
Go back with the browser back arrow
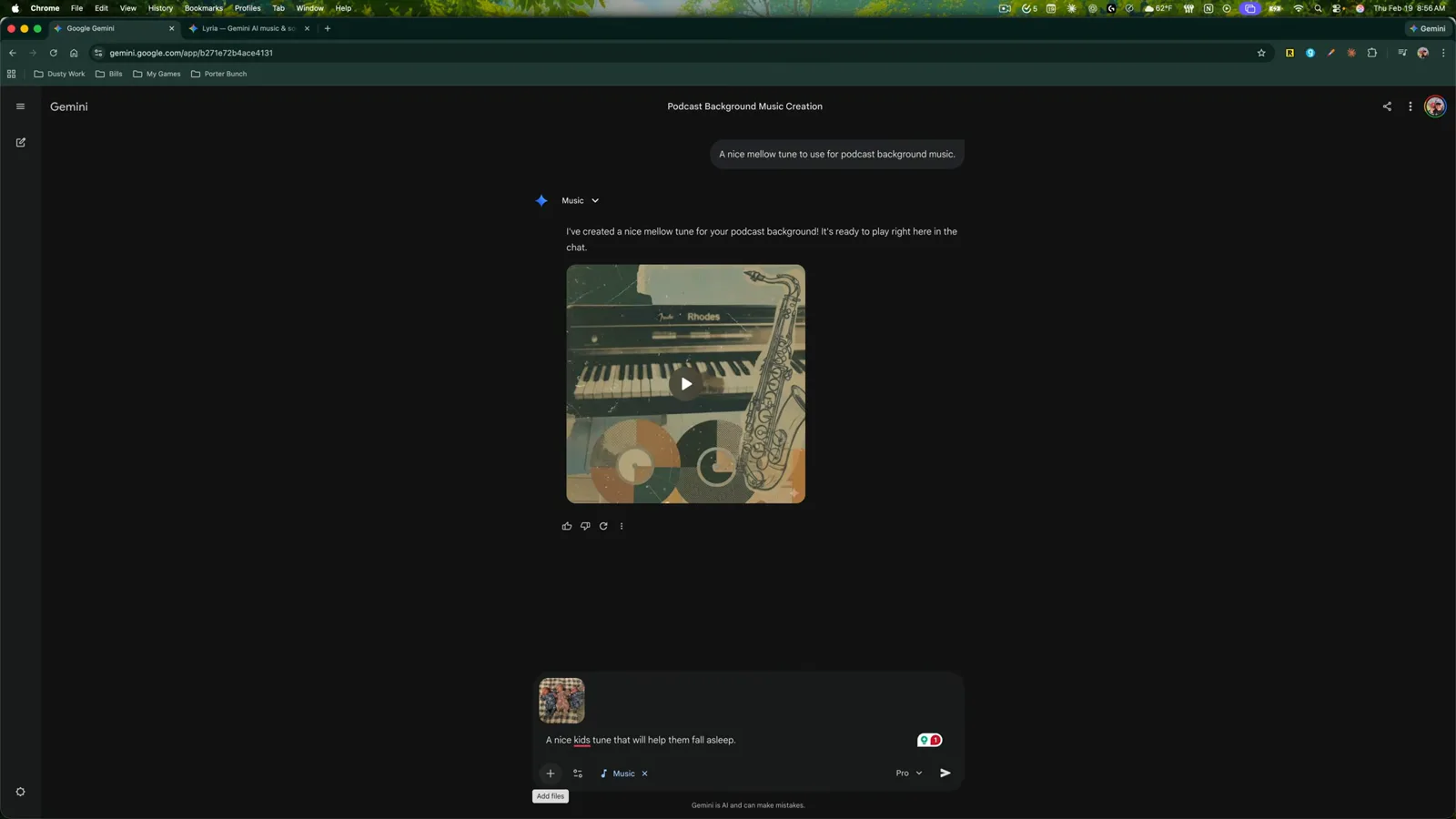(13, 53)
